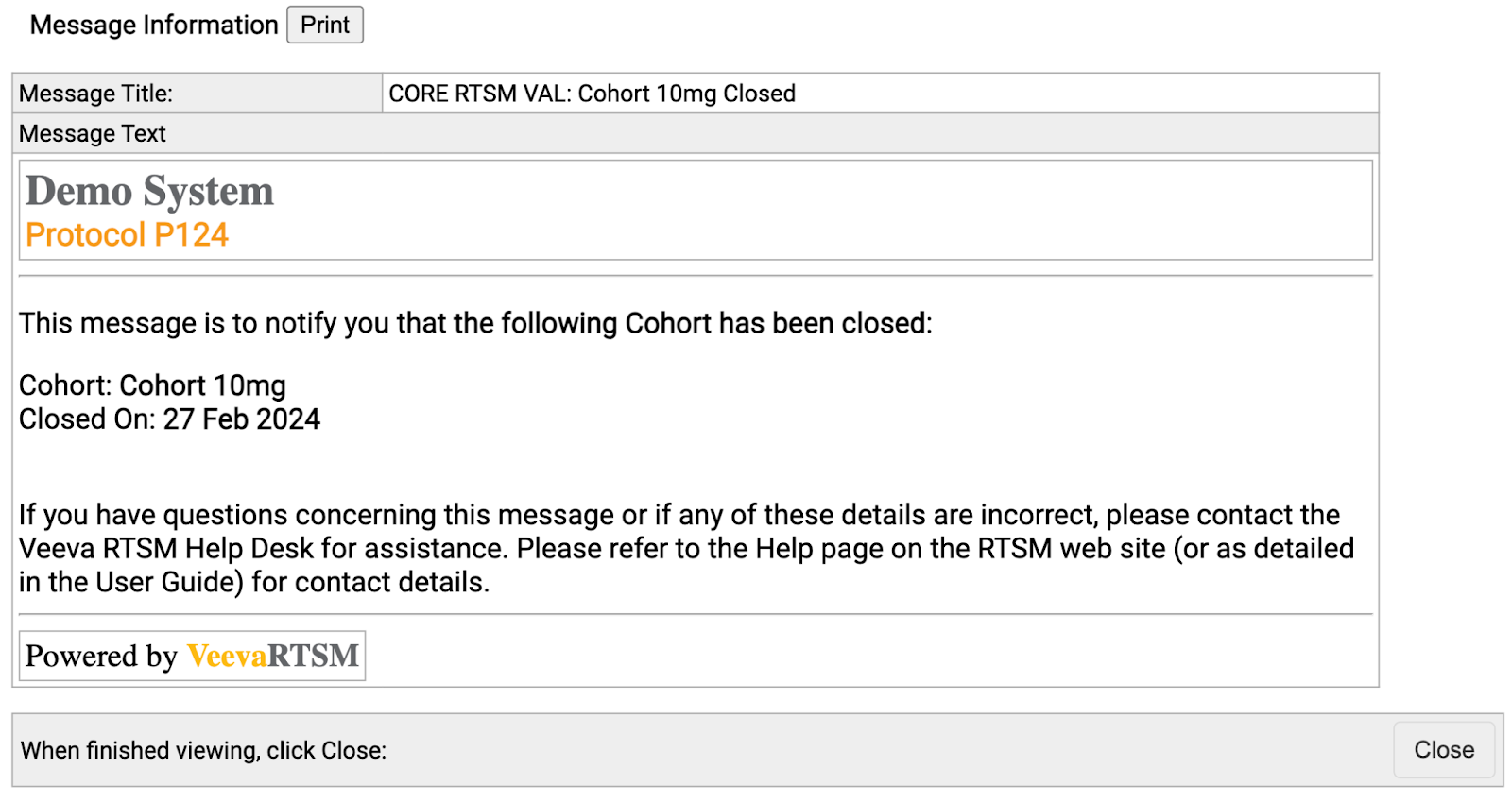Click the divider line above Powered by

coord(696,614)
